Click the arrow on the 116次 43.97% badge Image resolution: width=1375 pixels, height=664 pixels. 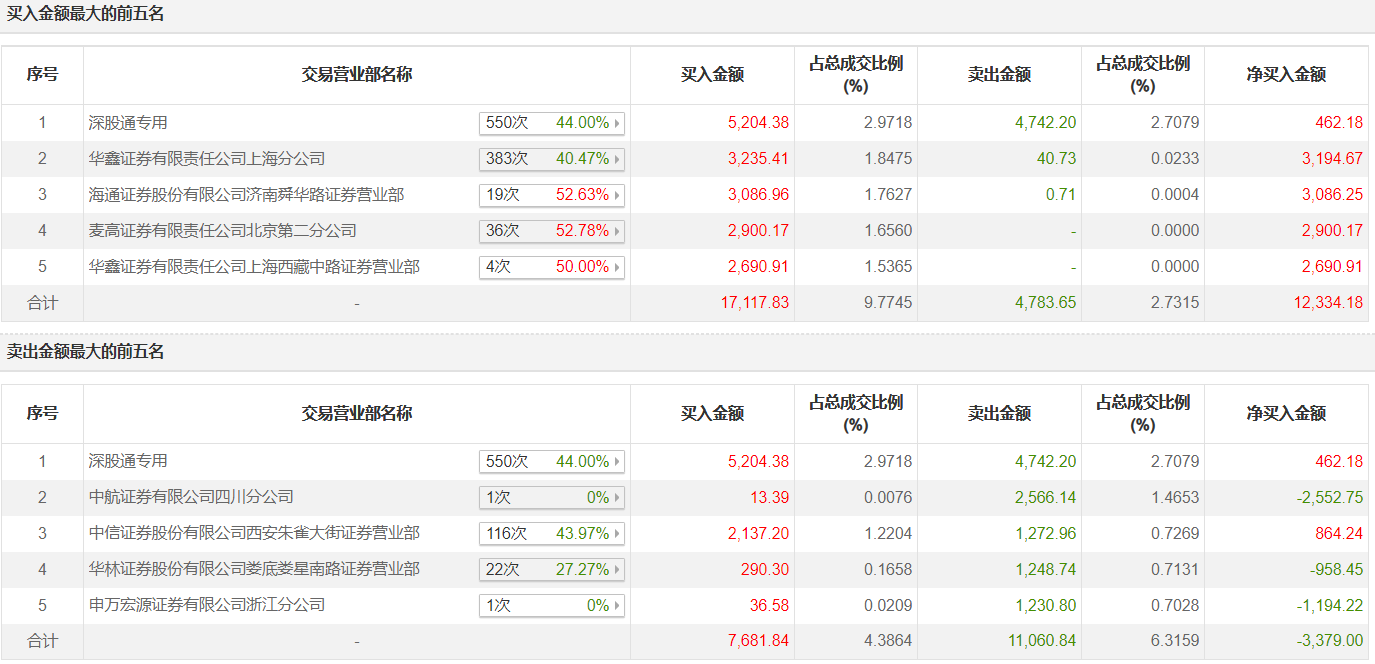(x=617, y=534)
